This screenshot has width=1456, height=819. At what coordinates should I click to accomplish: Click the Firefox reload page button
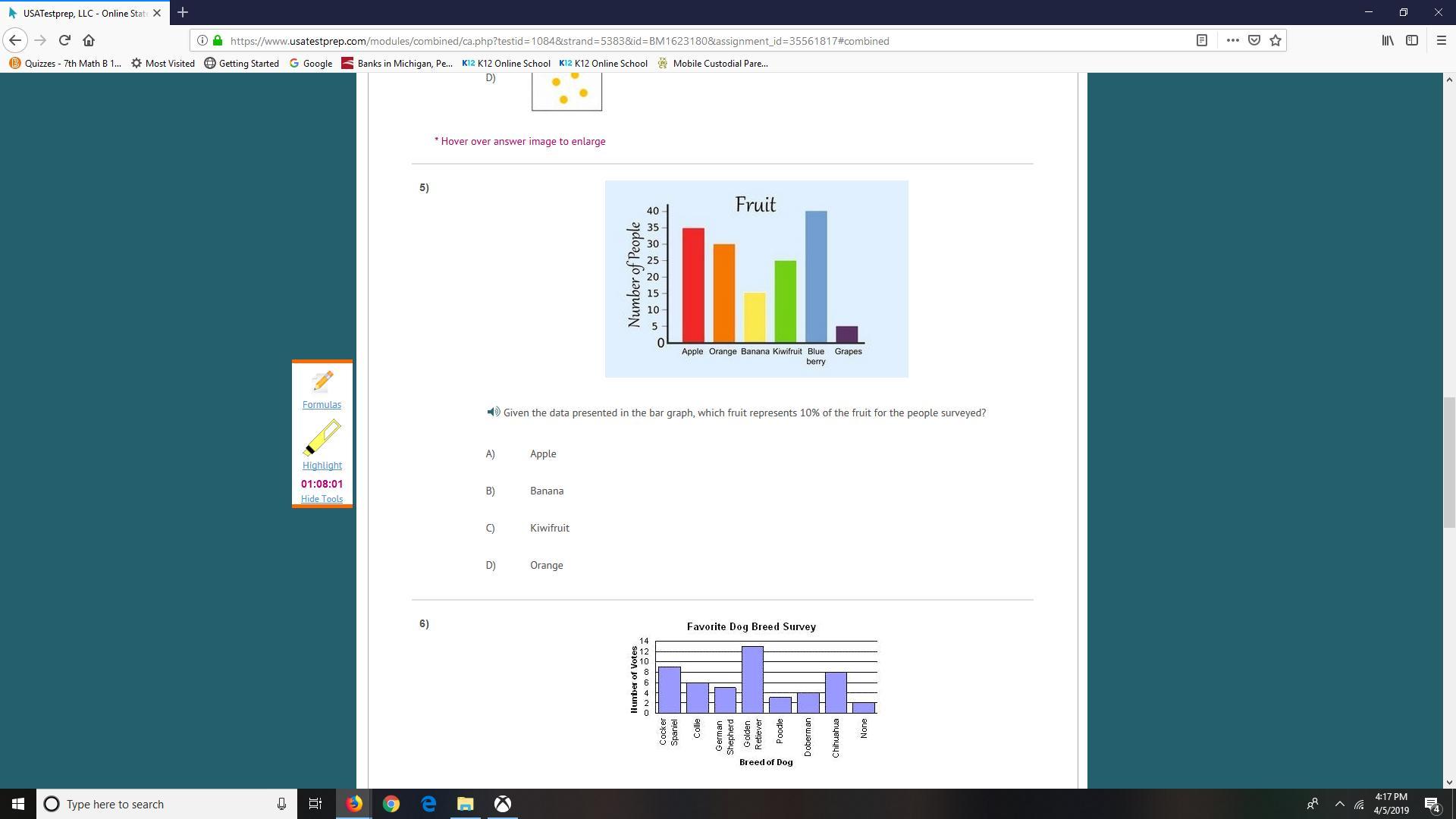(x=64, y=40)
